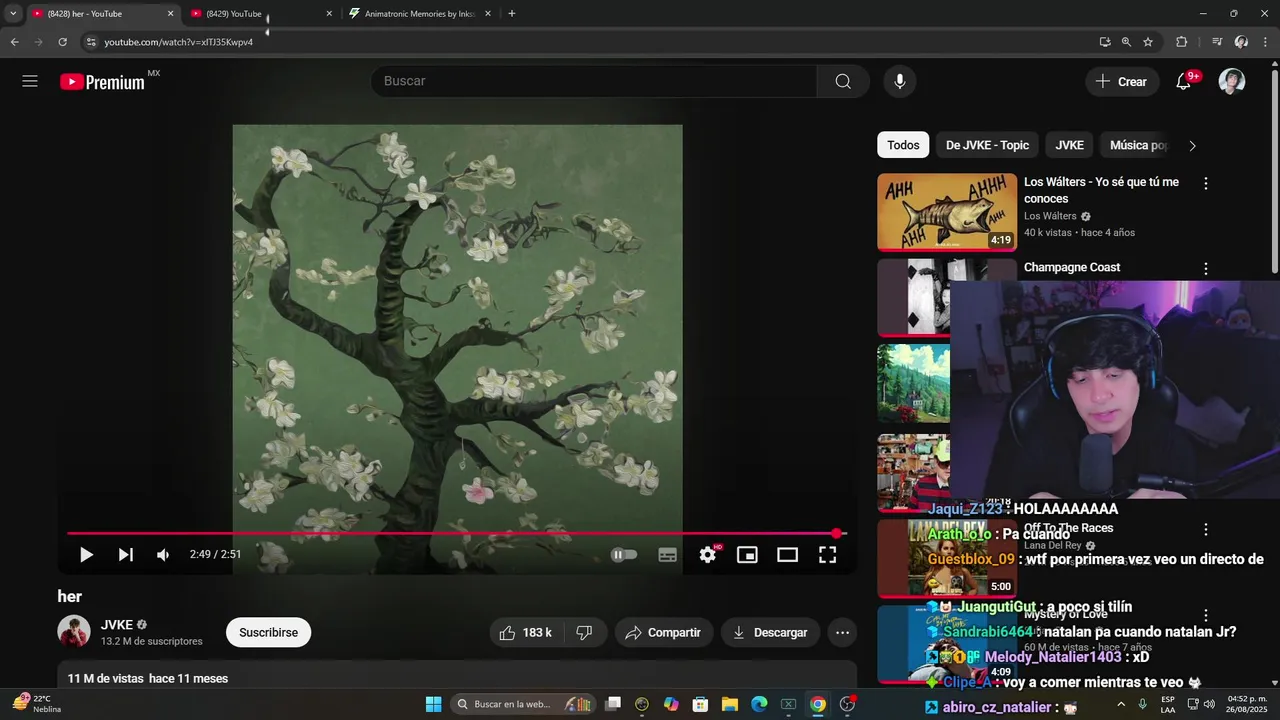Screen dimensions: 1280x720
Task: Open Windows Start menu
Action: point(433,704)
